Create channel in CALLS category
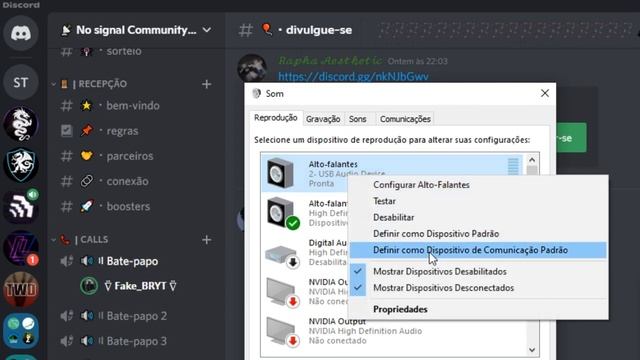The height and width of the screenshot is (360, 640). tap(207, 240)
